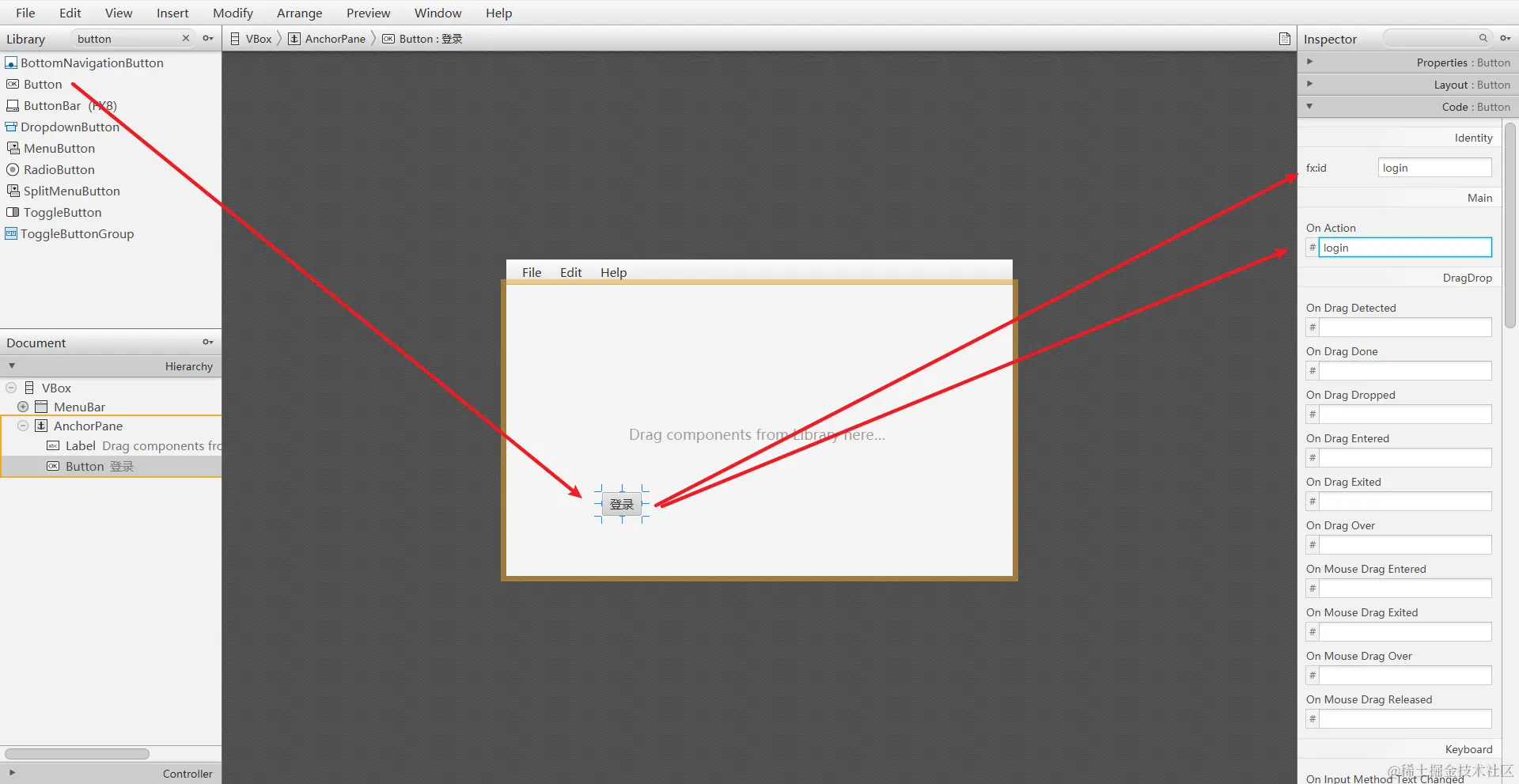Select the RadioButton component in the Library
Viewport: 1519px width, 784px height.
pos(58,169)
